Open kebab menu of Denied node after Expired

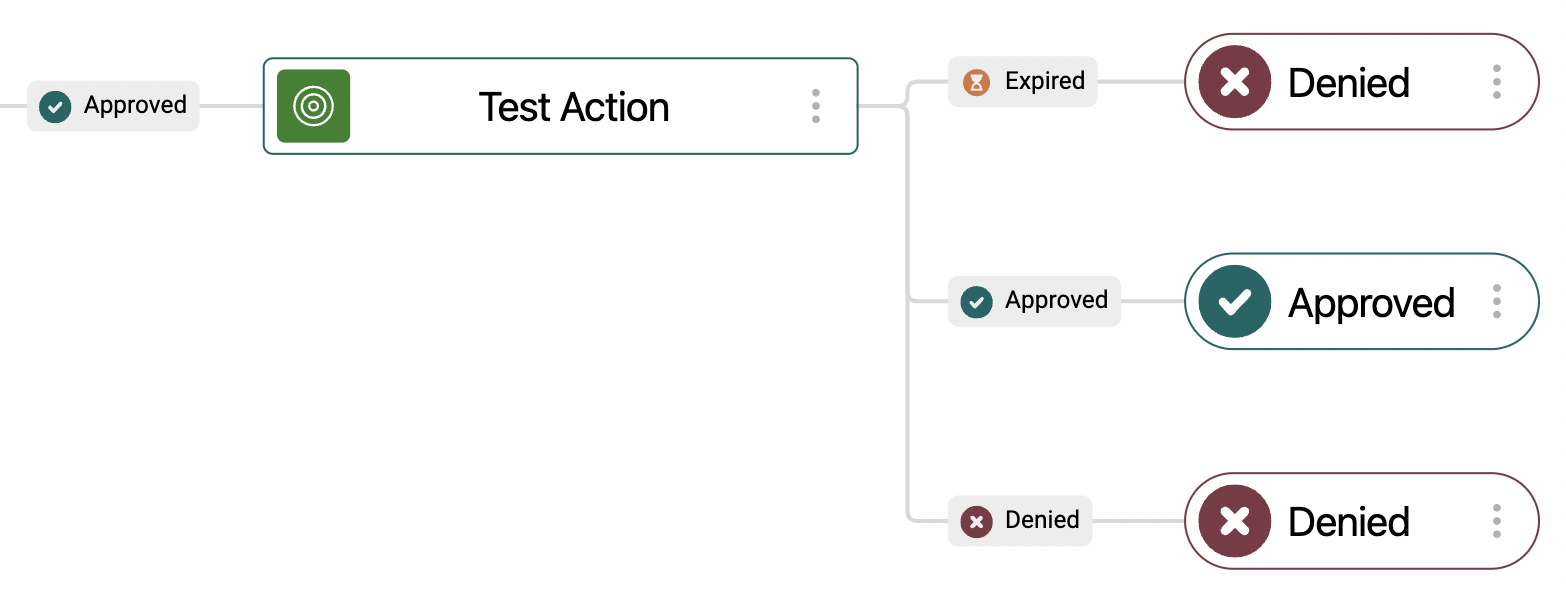(1496, 82)
